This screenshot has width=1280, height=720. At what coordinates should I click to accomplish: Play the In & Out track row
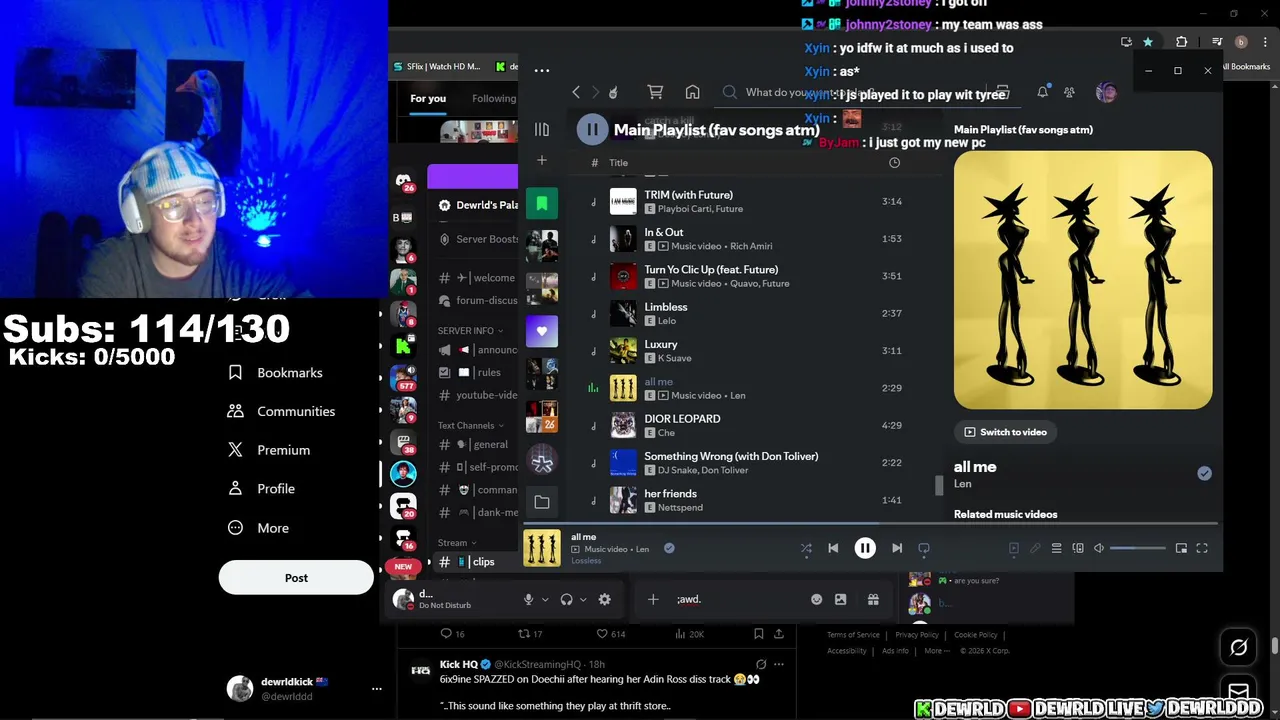coord(748,238)
